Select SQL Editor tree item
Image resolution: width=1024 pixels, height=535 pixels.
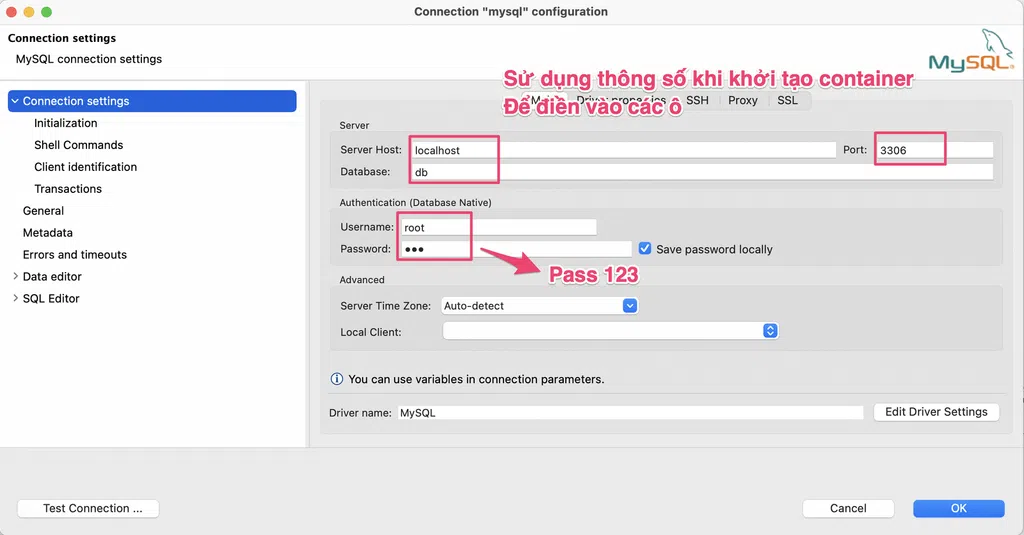[51, 299]
